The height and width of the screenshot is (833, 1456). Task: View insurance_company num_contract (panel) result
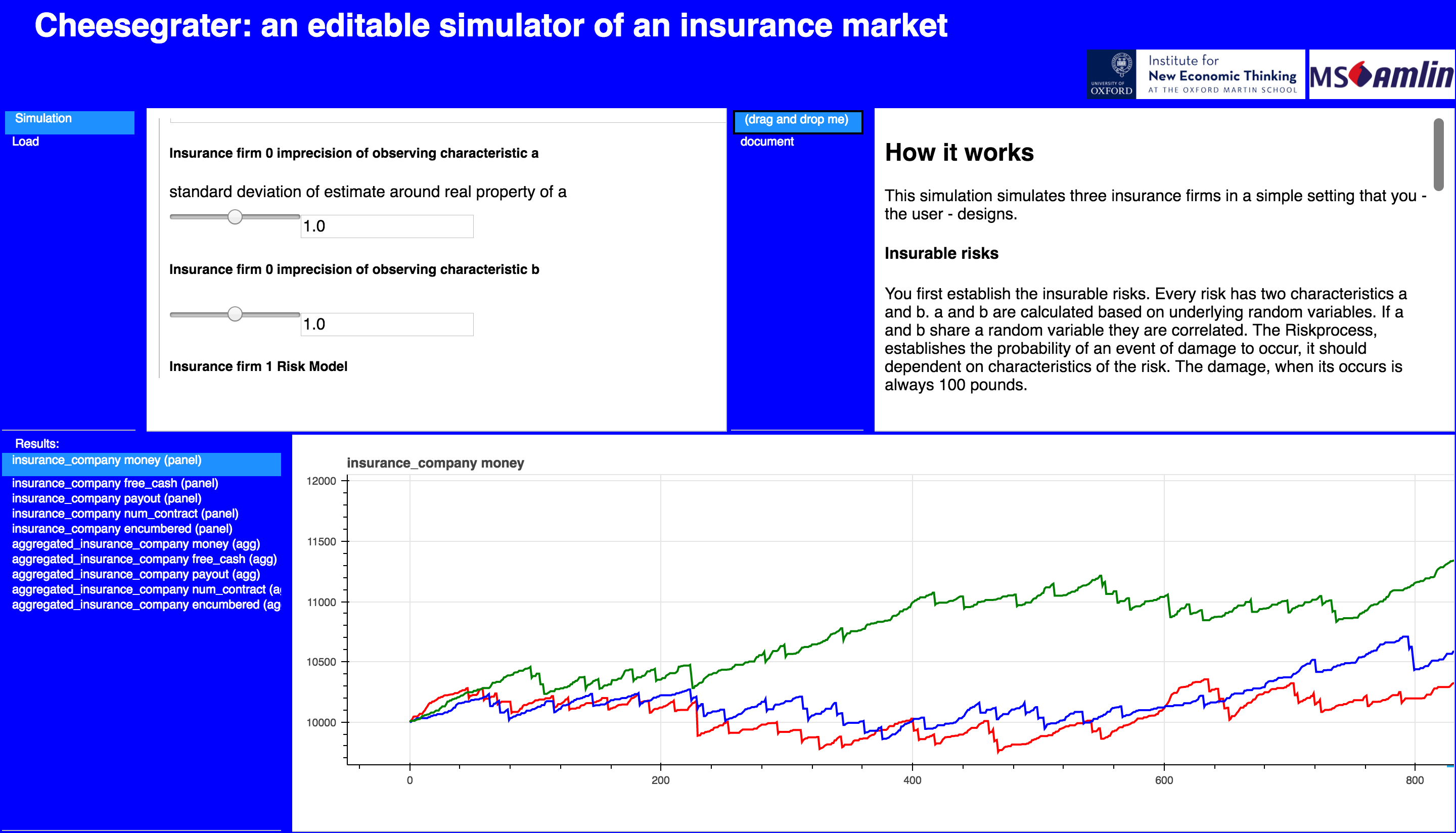125,514
